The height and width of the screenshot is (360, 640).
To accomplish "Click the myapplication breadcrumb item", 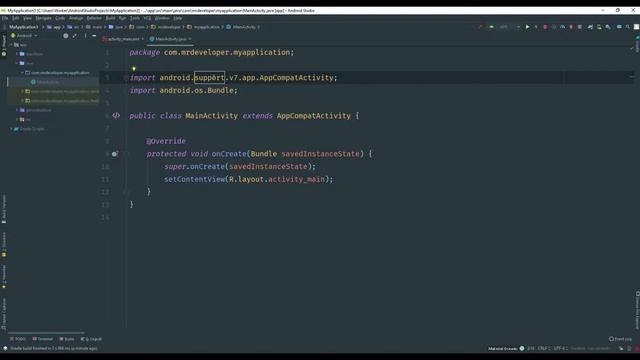I will tap(203, 27).
